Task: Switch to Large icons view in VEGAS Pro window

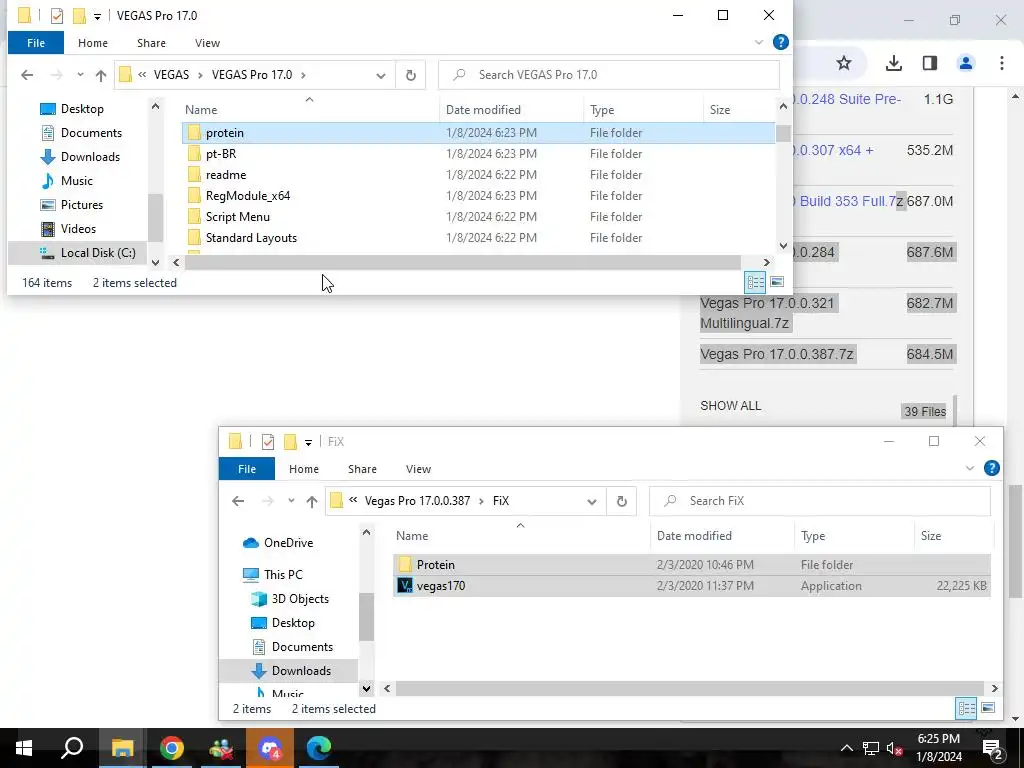Action: pos(777,282)
